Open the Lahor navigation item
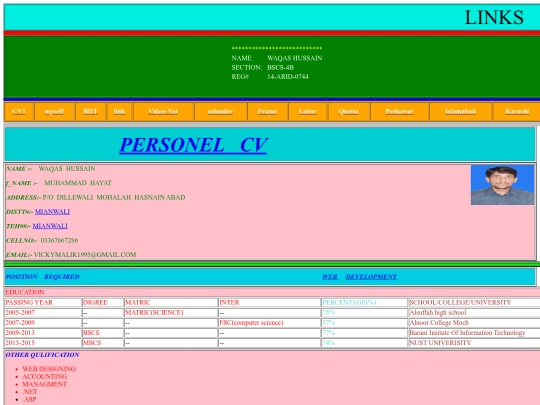 (x=308, y=111)
